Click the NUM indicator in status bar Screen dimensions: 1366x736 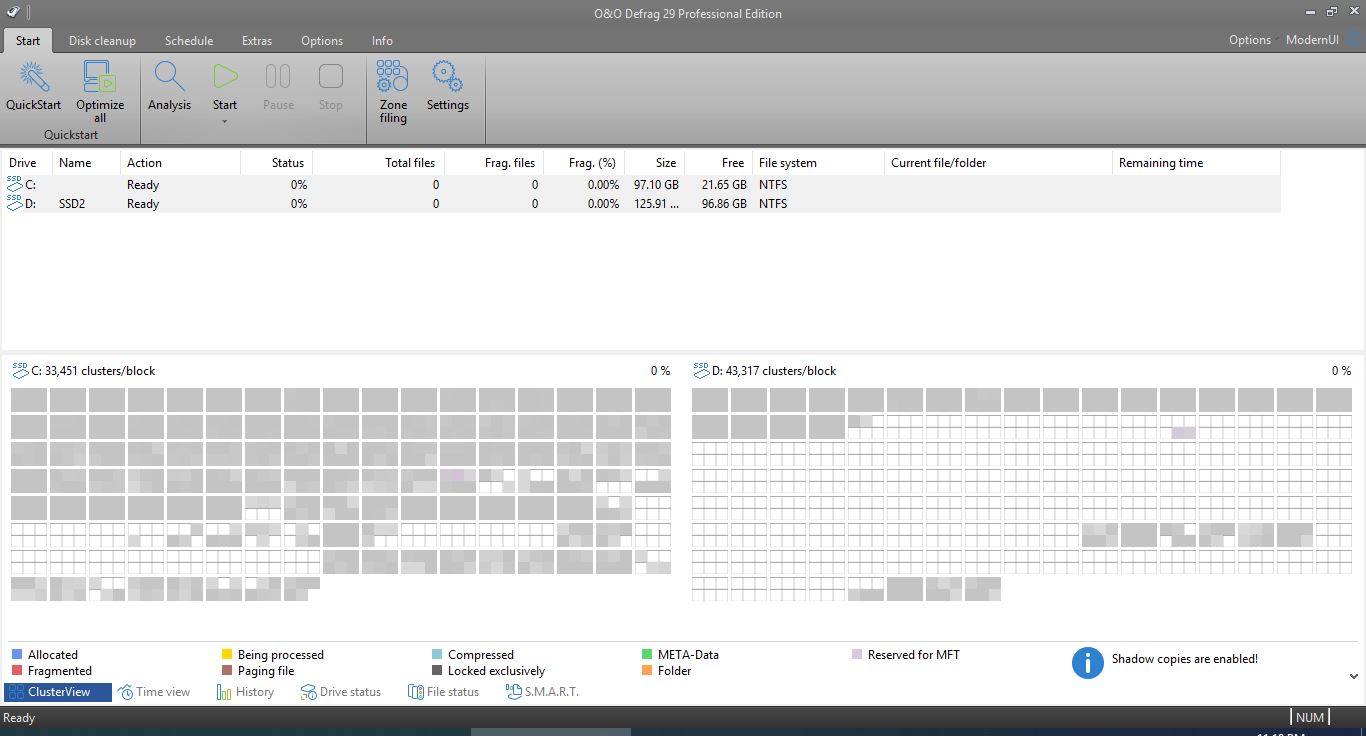tap(1309, 718)
